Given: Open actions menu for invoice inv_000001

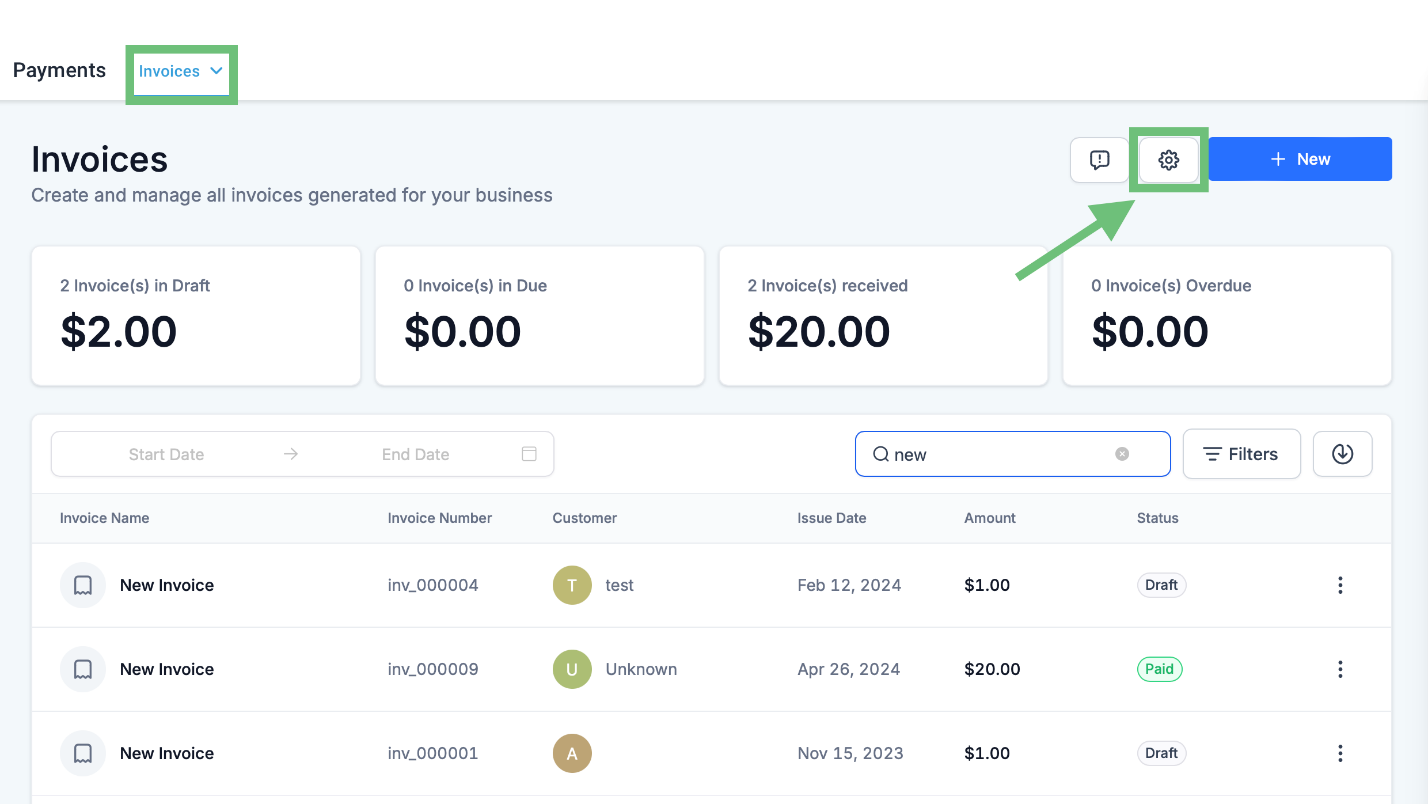Looking at the screenshot, I should click(x=1340, y=753).
